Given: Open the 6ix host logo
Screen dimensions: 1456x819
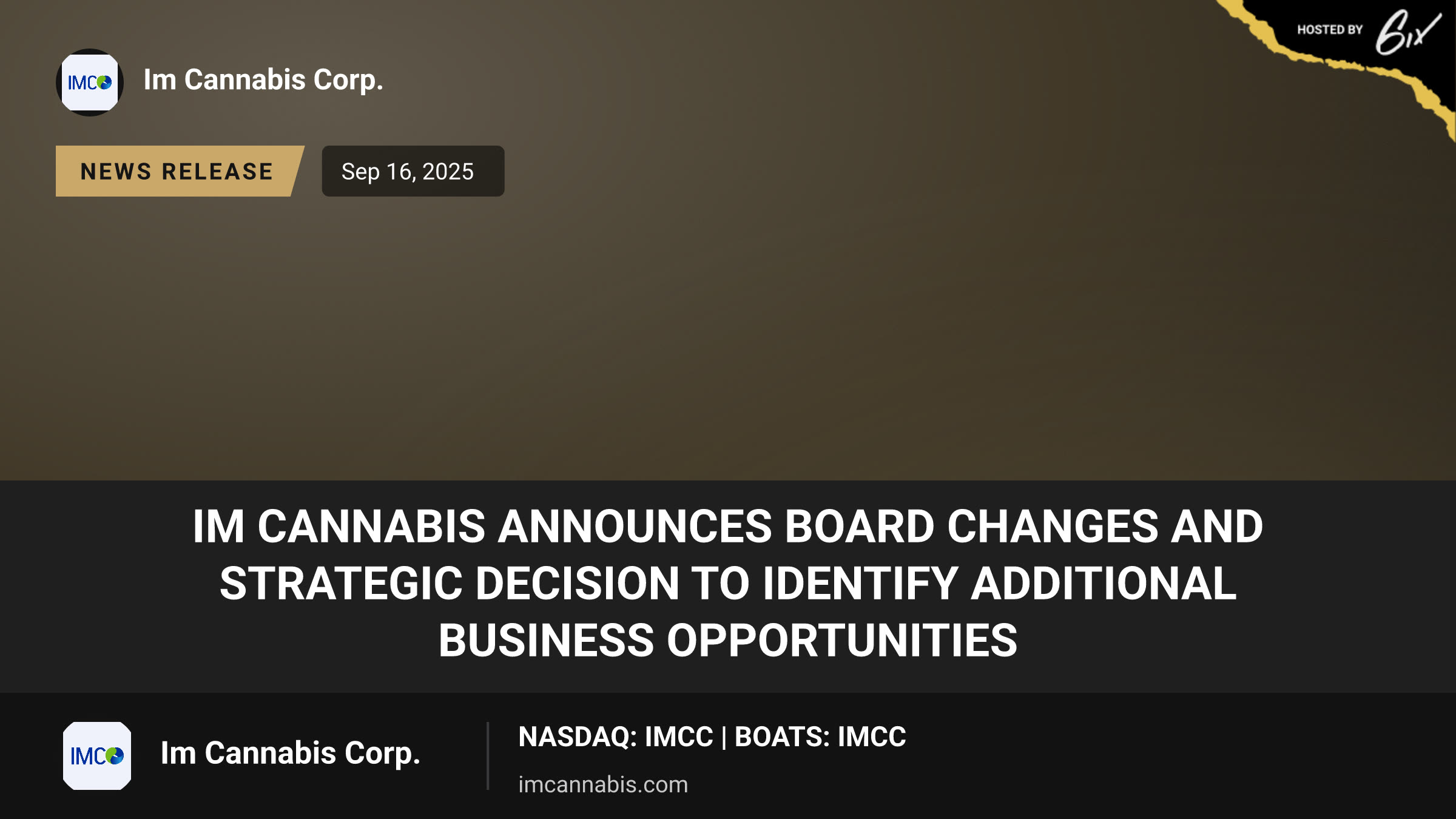Looking at the screenshot, I should click(1407, 33).
